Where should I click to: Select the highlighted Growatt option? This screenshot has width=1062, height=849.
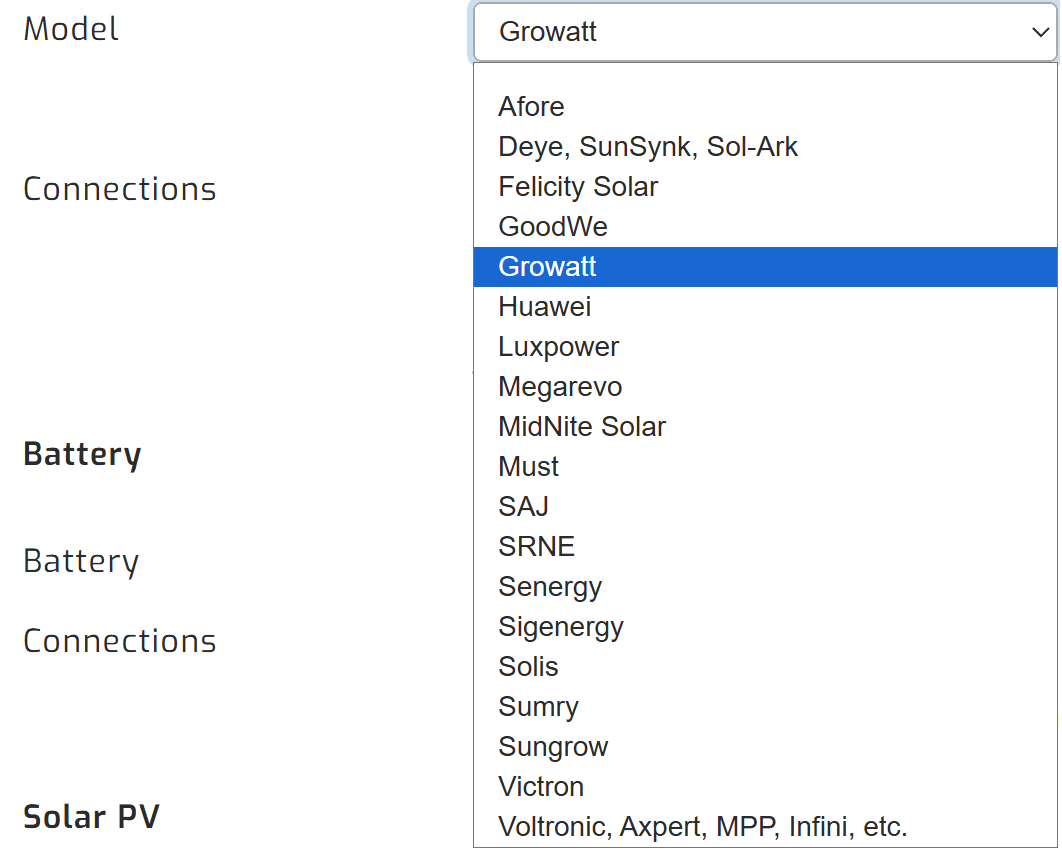pyautogui.click(x=547, y=267)
